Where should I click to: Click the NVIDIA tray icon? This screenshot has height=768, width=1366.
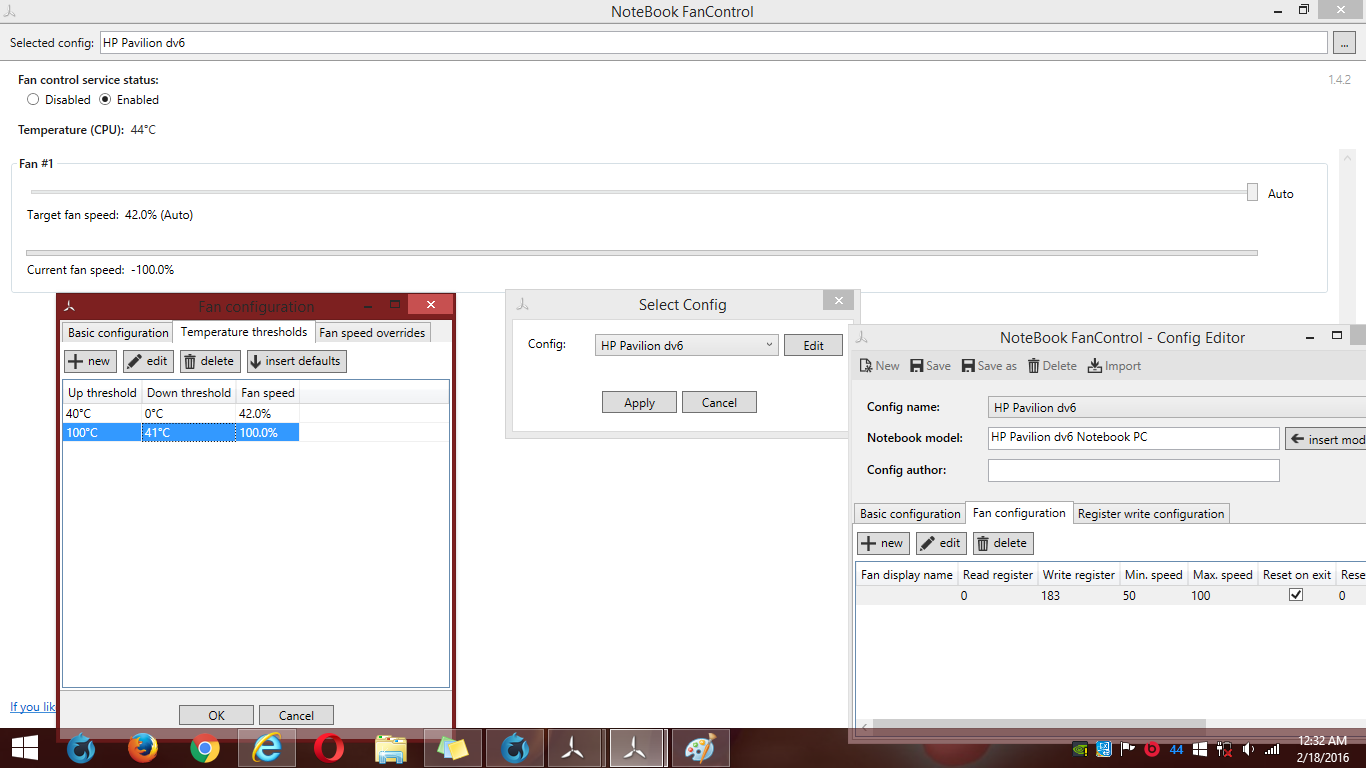click(x=1080, y=749)
